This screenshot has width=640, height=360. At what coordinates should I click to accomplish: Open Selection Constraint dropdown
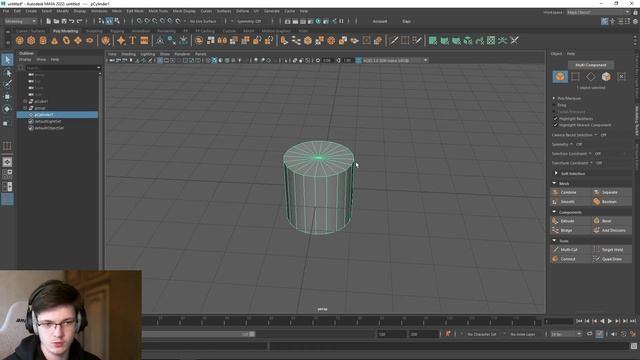pos(590,153)
